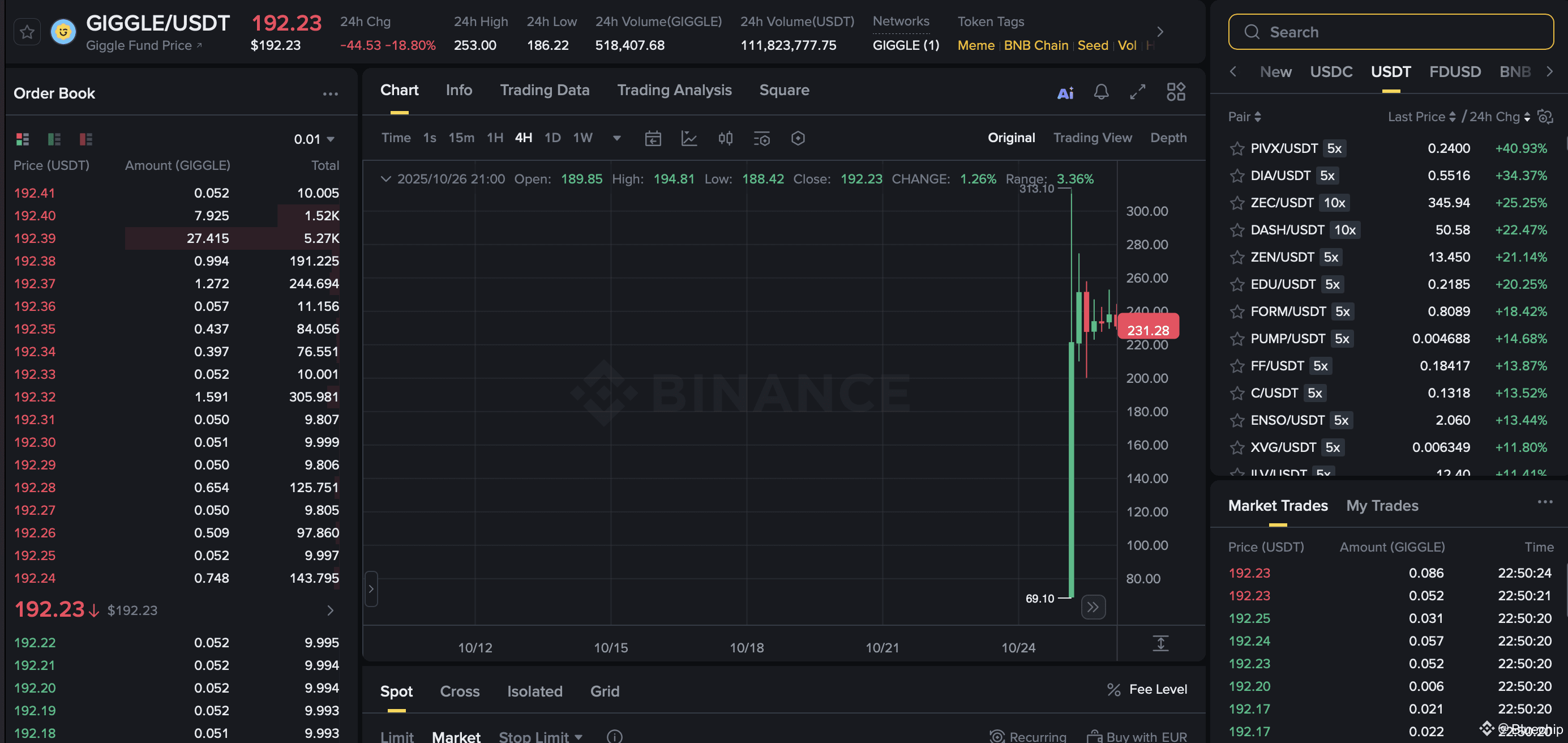1568x743 pixels.
Task: Click the Fee Level button
Action: click(x=1147, y=689)
